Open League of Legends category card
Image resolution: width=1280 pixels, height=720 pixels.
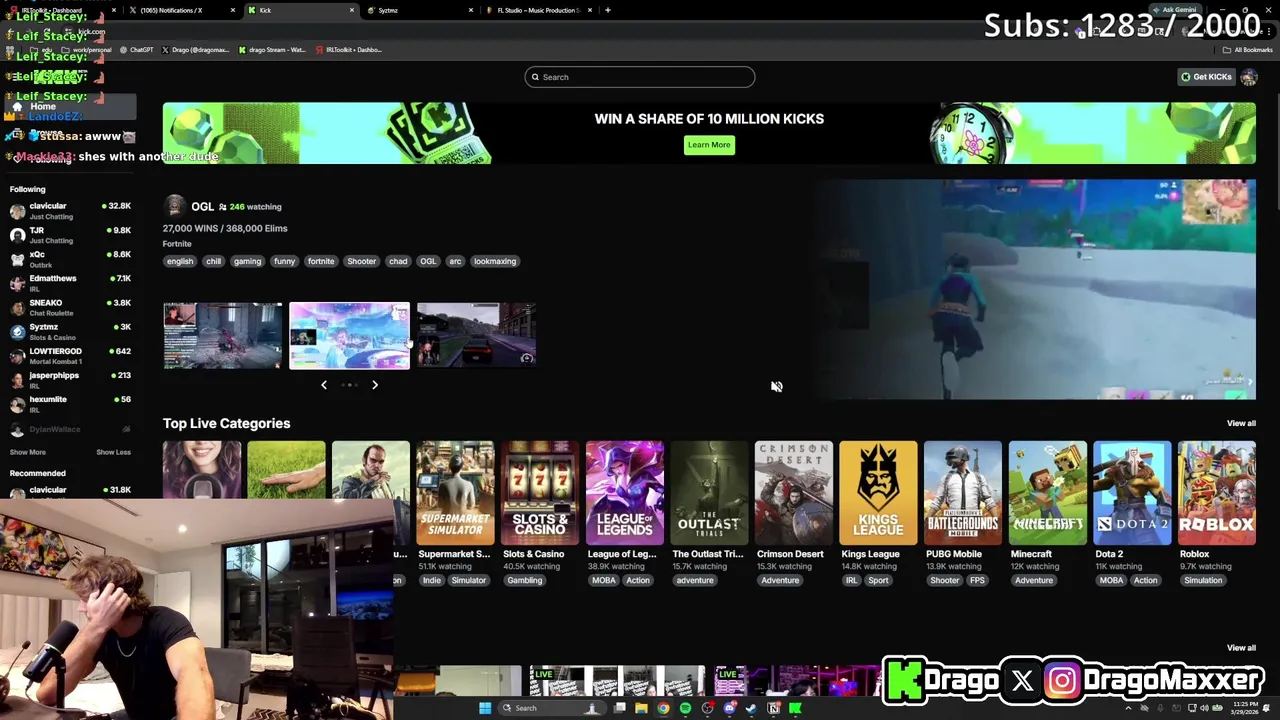tap(624, 493)
